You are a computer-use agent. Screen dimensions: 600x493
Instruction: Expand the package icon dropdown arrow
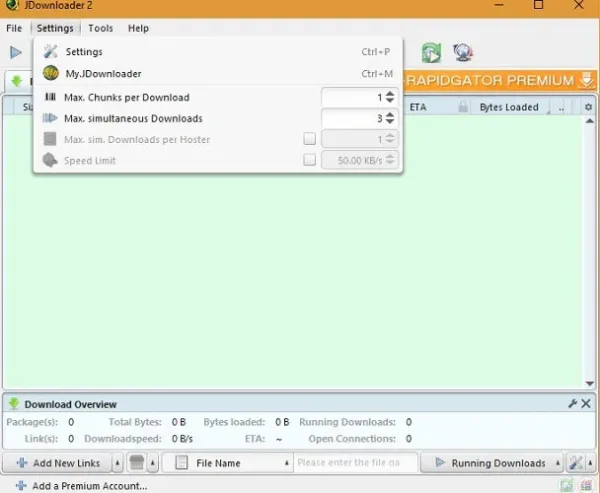coord(152,463)
